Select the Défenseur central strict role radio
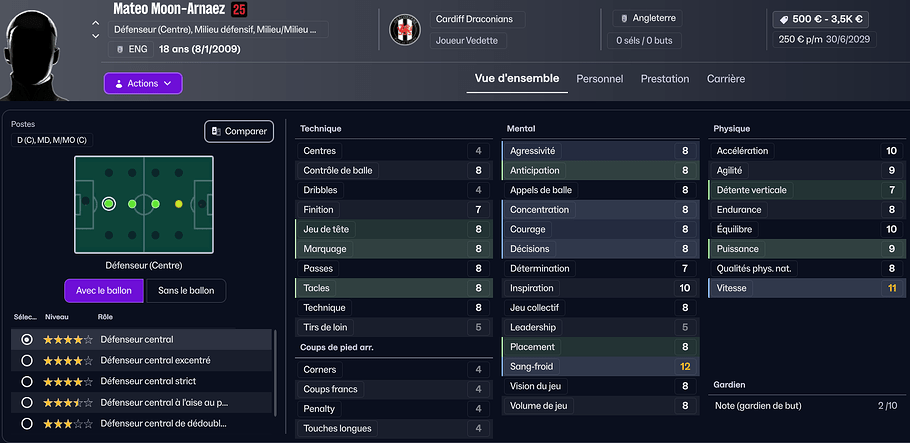Viewport: 910px width, 443px height. 27,381
